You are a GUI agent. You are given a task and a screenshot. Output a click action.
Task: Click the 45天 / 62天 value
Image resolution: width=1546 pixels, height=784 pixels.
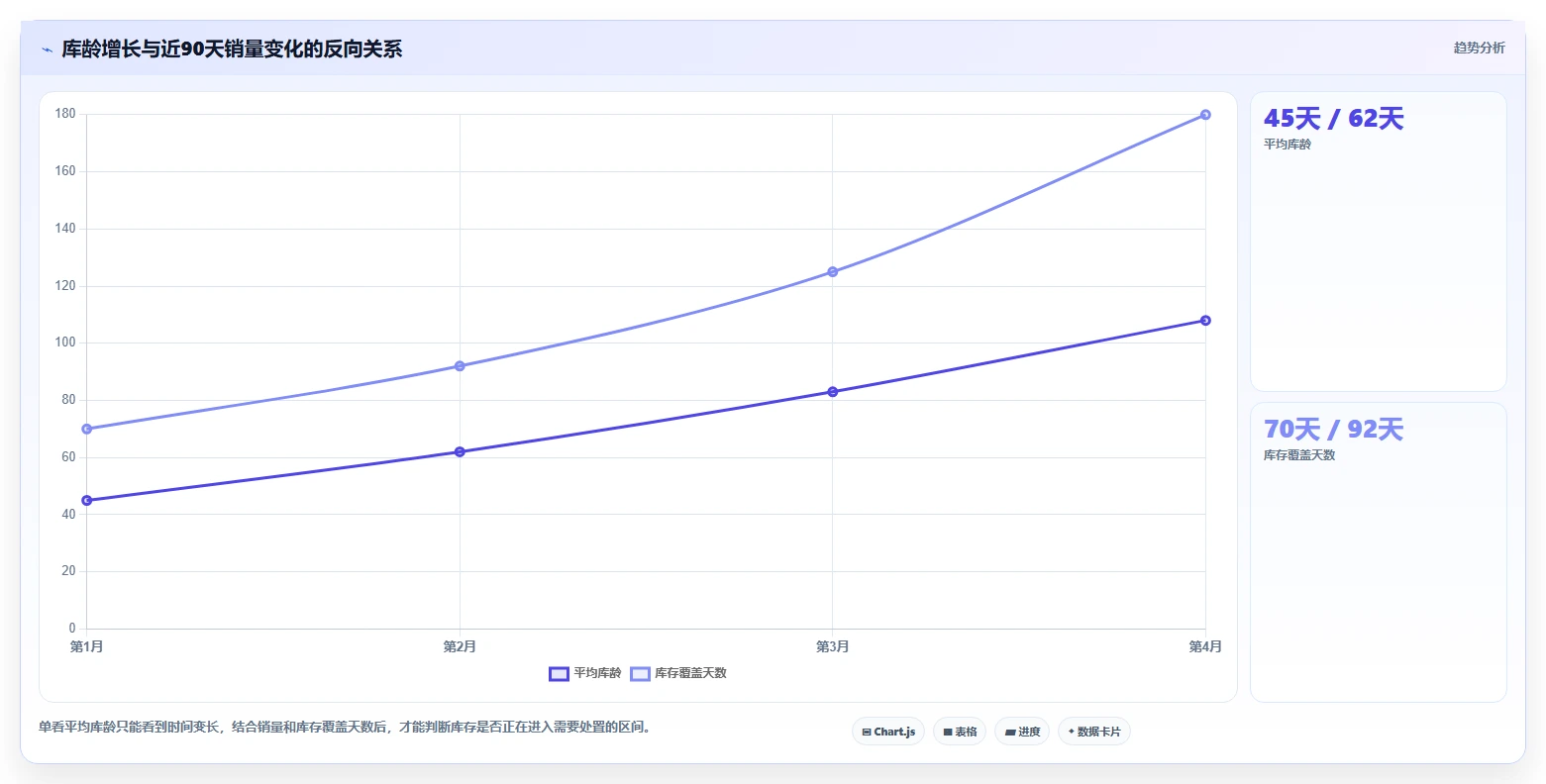(1333, 119)
